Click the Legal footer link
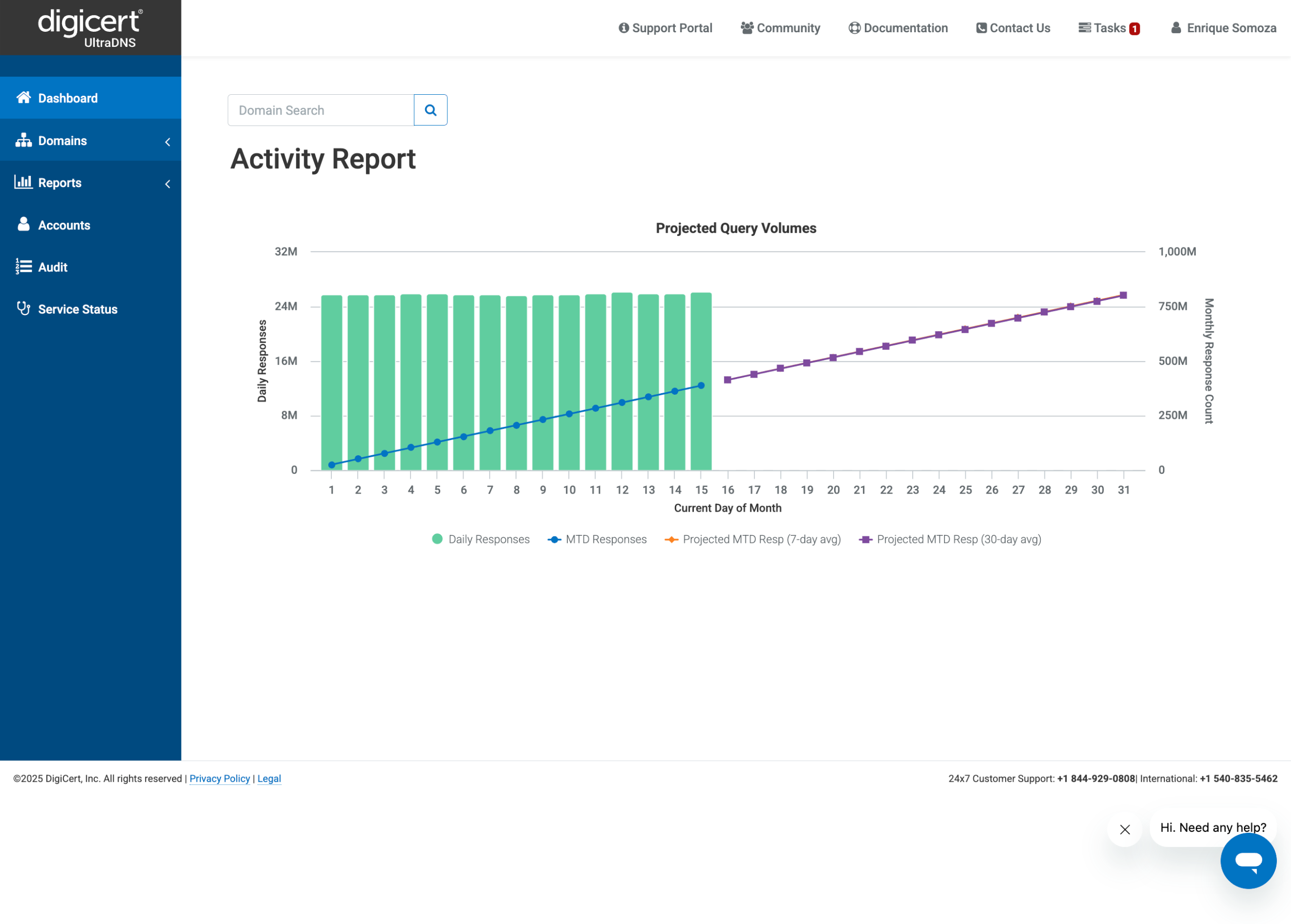1291x924 pixels. coord(269,778)
